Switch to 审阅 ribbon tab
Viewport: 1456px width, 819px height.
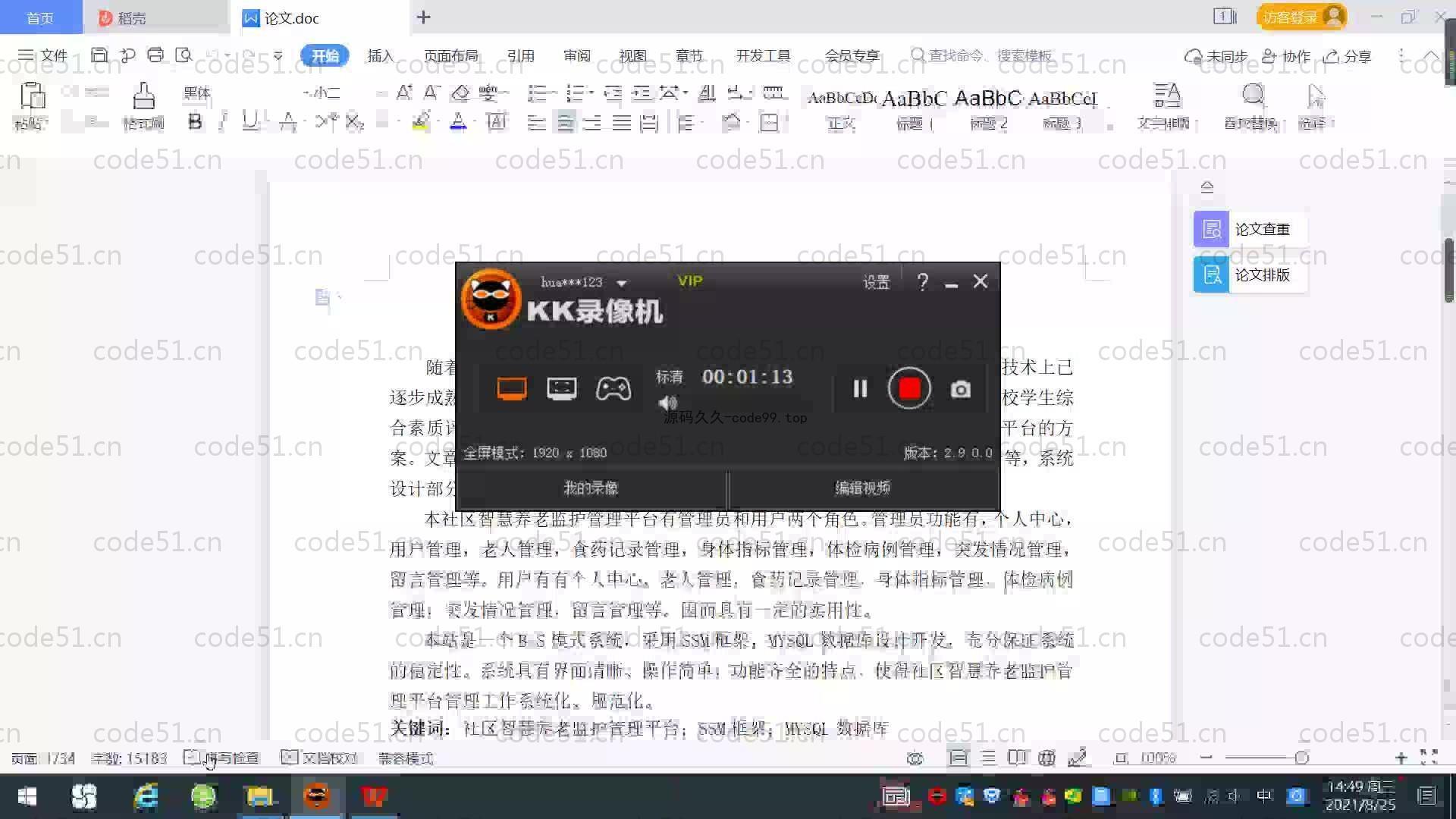pos(577,55)
